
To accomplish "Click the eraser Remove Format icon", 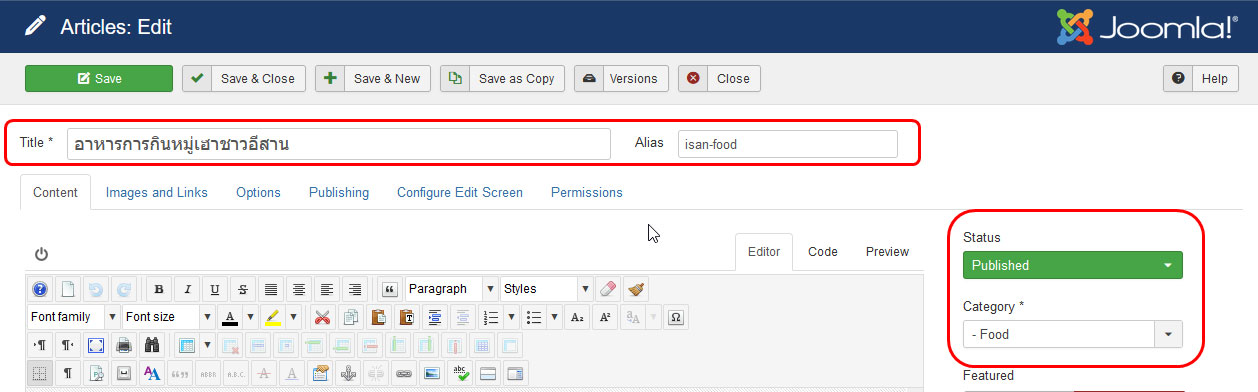I will point(609,289).
